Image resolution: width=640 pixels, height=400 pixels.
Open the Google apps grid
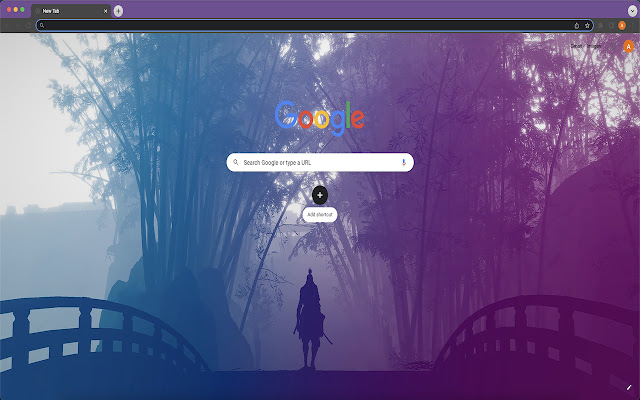(x=613, y=47)
